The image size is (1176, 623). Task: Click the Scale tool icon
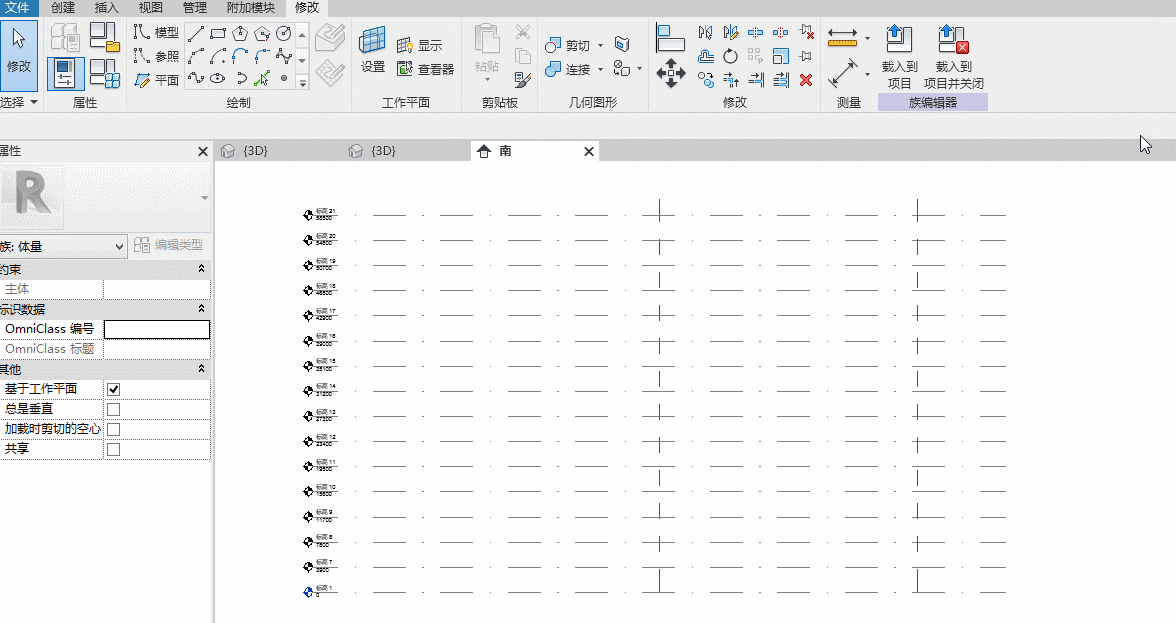[781, 56]
